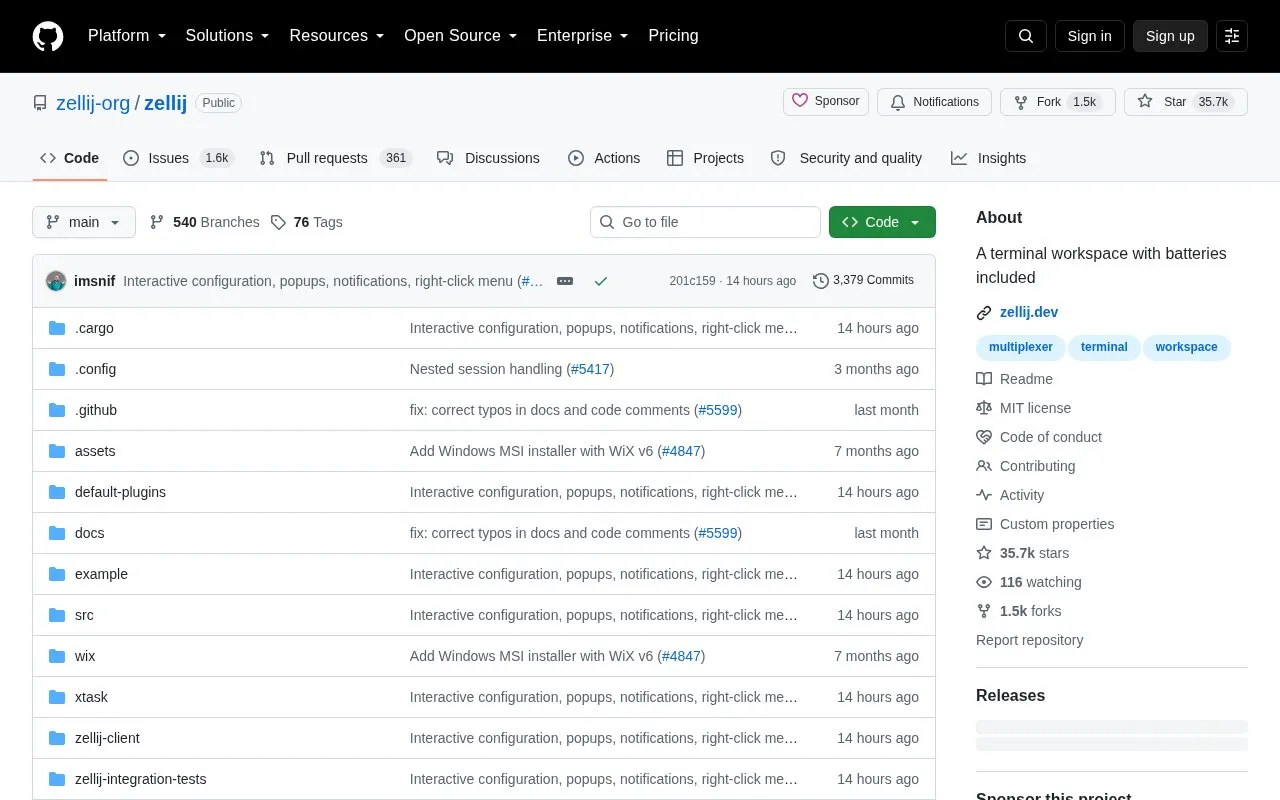Click the Custom properties icon

click(x=984, y=524)
